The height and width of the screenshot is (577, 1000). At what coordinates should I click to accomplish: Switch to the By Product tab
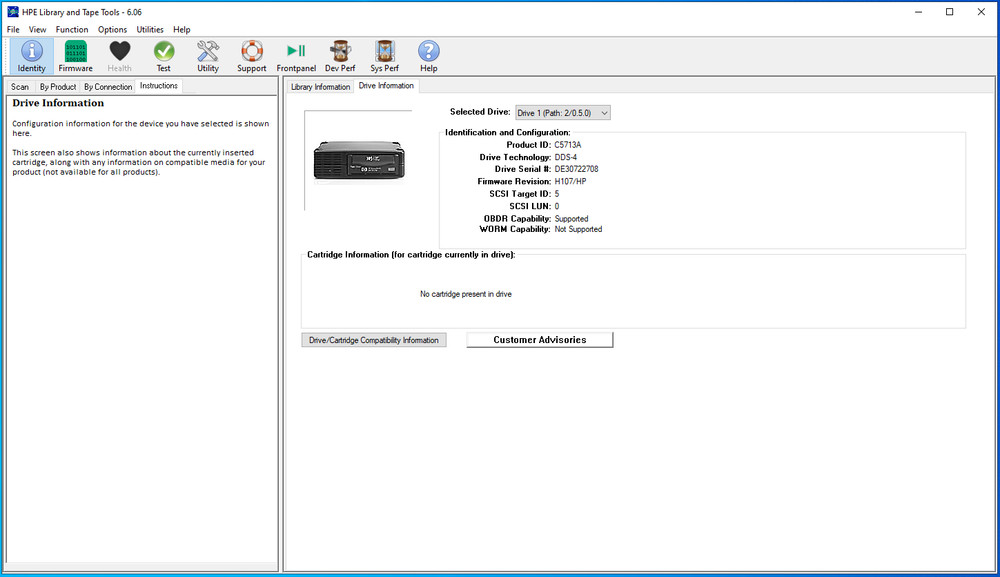coord(57,87)
